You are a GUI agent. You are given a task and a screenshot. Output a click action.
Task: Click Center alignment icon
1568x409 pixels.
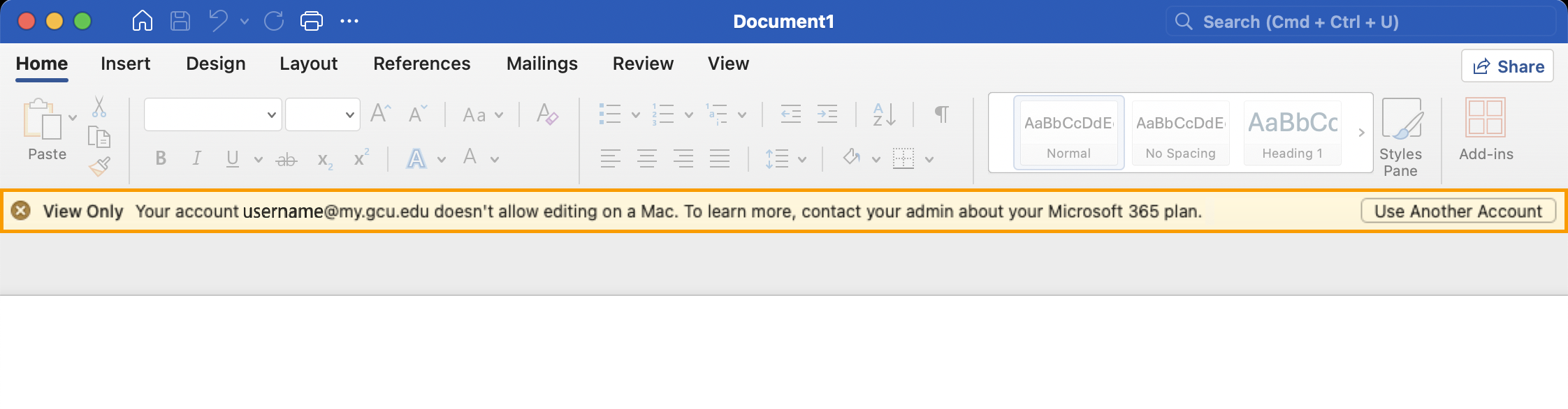[x=647, y=159]
